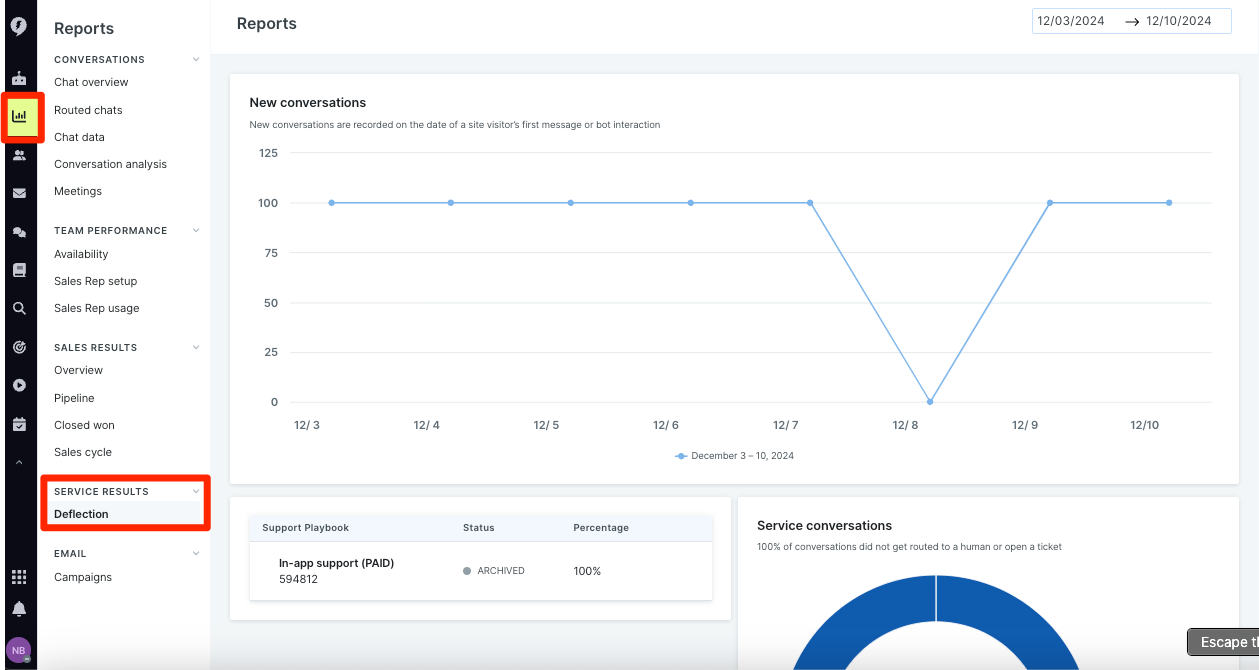Click the Status column header

pyautogui.click(x=478, y=527)
